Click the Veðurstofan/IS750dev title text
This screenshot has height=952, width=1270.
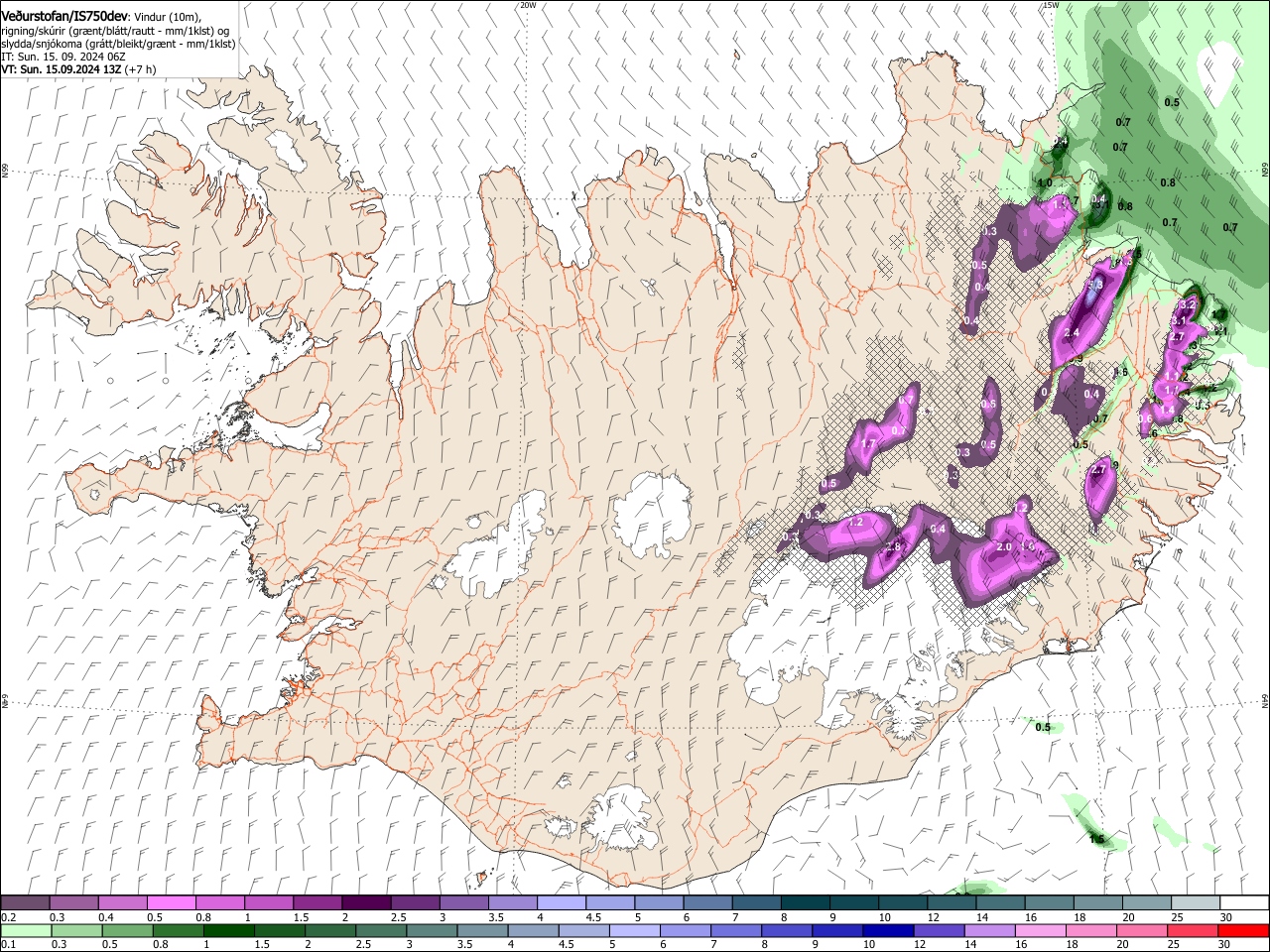click(x=64, y=16)
